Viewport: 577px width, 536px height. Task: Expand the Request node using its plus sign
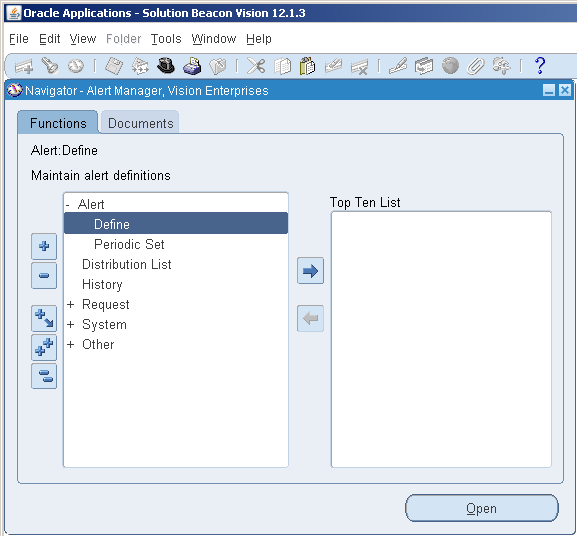(71, 304)
